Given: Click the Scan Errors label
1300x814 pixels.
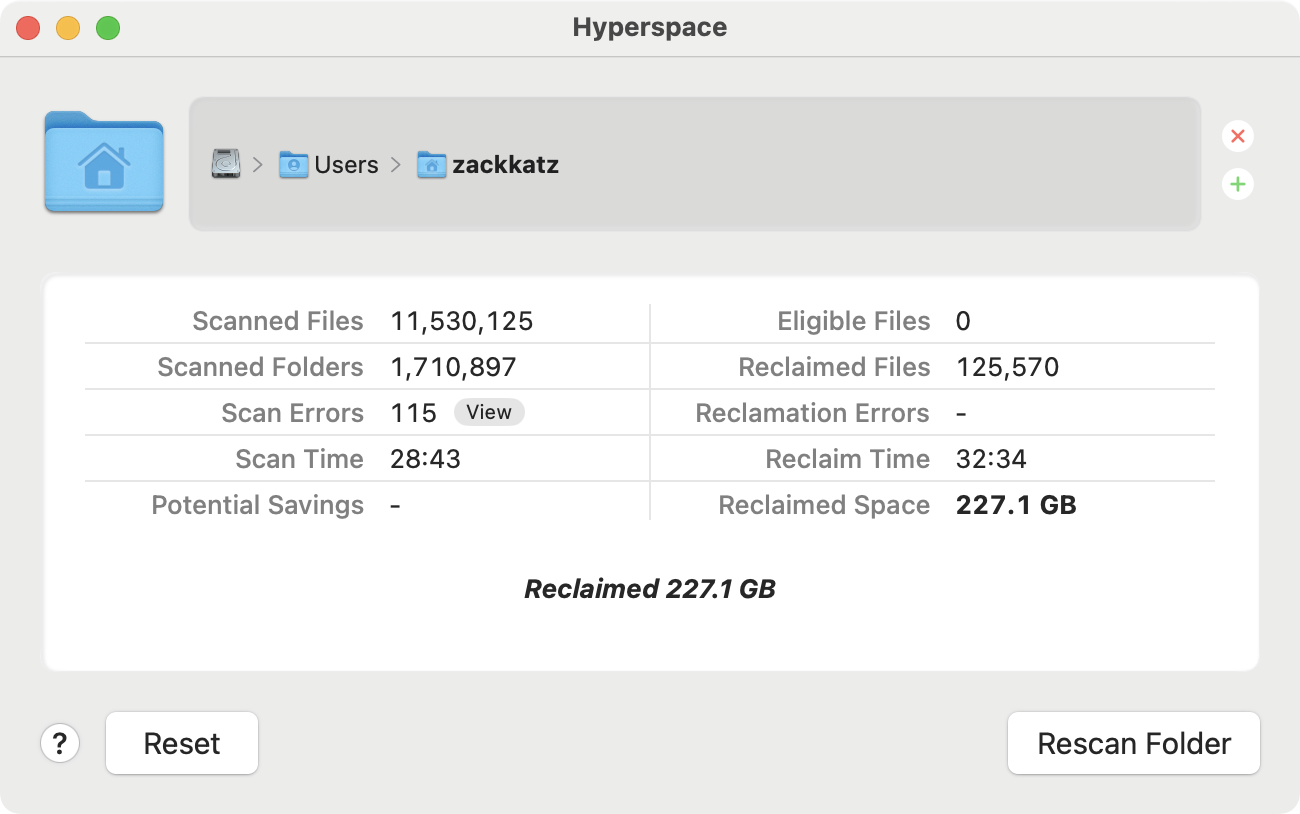Looking at the screenshot, I should [x=292, y=413].
